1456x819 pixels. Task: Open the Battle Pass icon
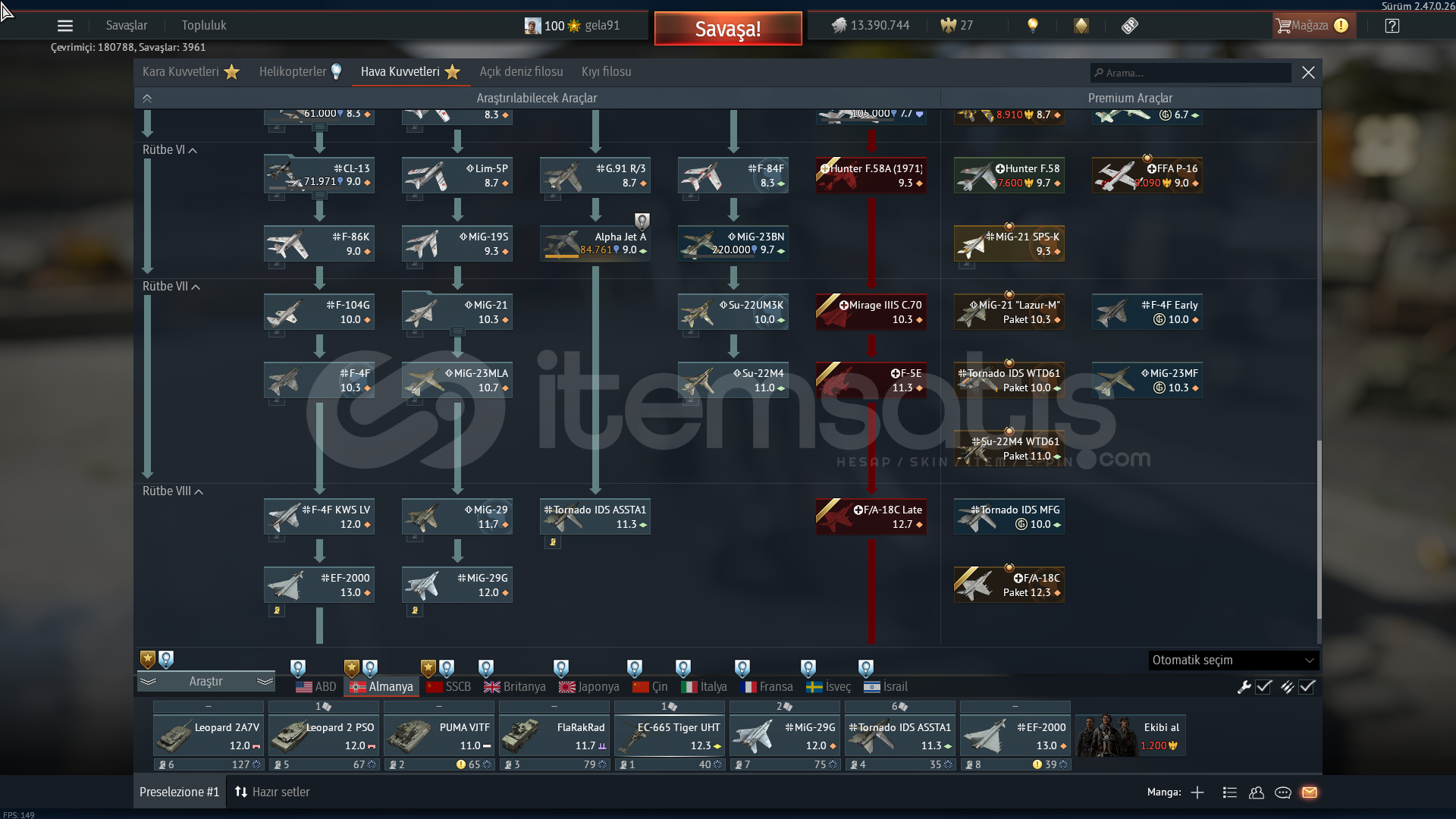1129,26
